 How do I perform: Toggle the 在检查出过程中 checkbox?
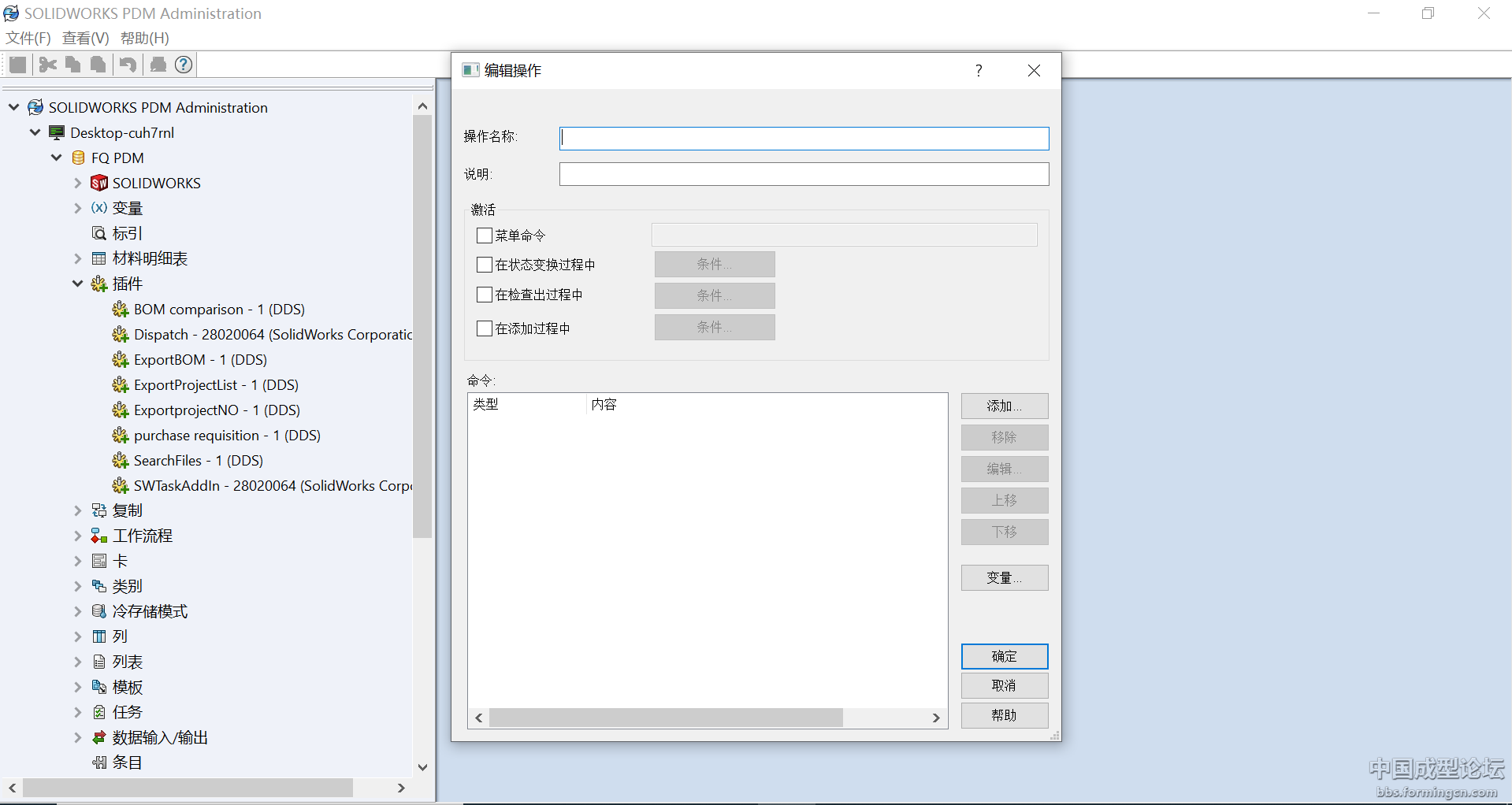click(x=485, y=295)
